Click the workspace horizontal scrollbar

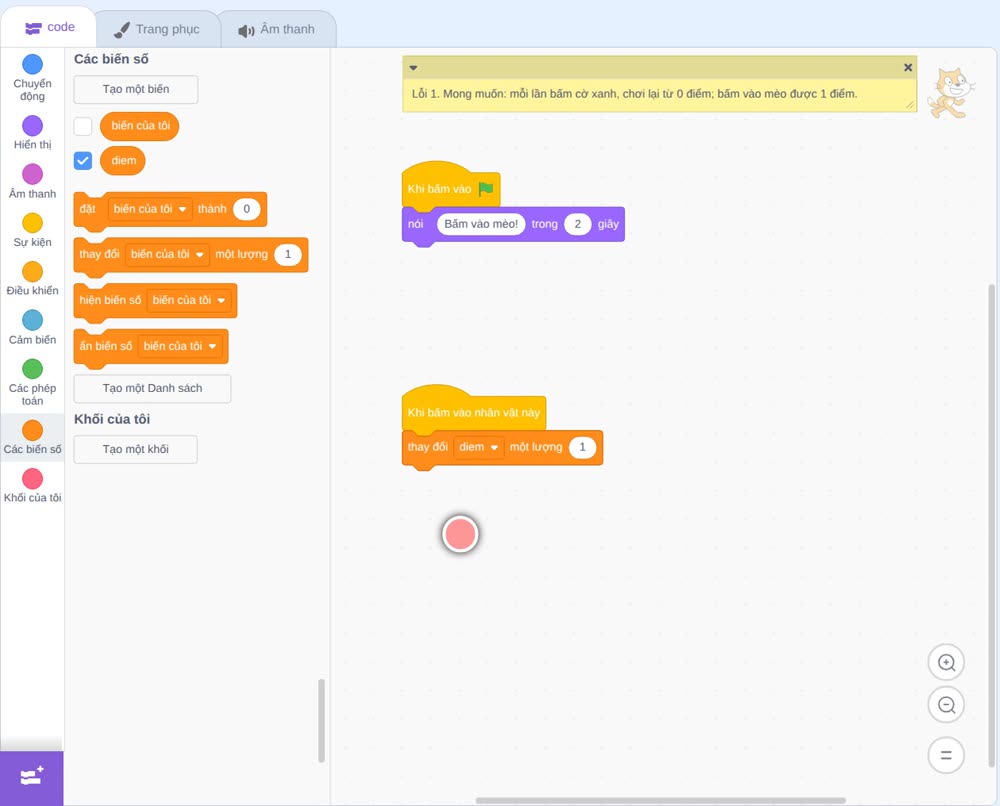pyautogui.click(x=661, y=800)
